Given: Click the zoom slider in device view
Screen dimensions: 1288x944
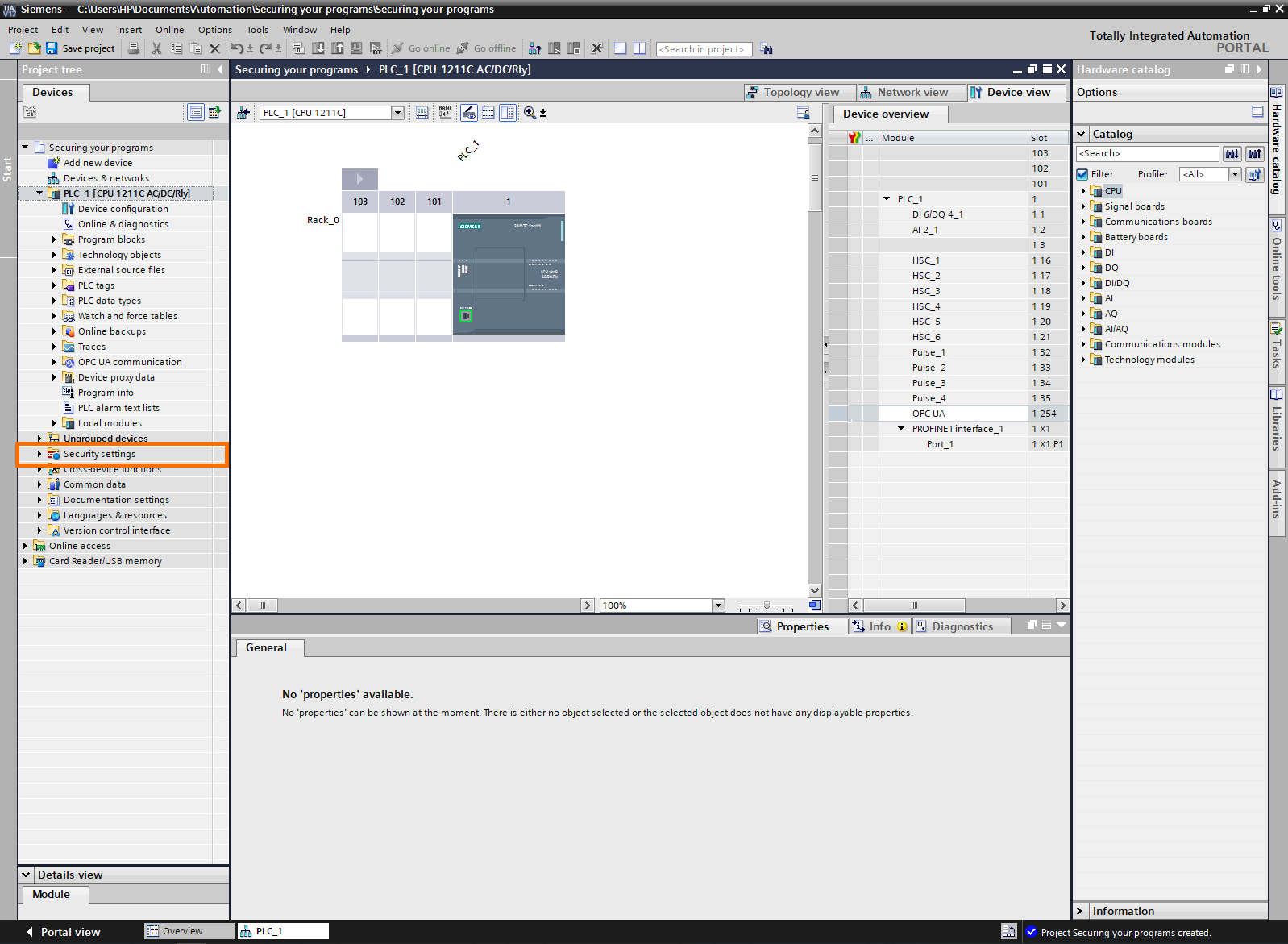Looking at the screenshot, I should coord(767,605).
